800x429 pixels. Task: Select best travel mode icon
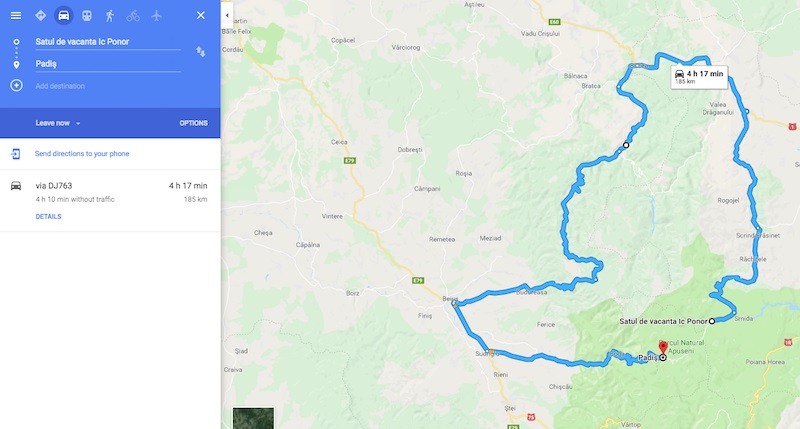[40, 15]
